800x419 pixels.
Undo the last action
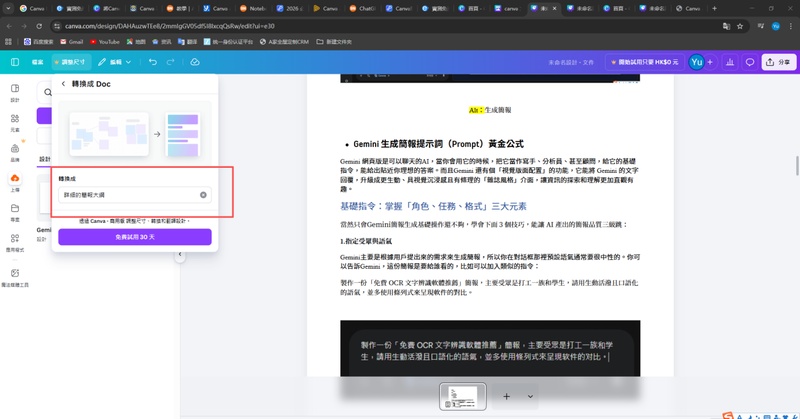tap(153, 62)
